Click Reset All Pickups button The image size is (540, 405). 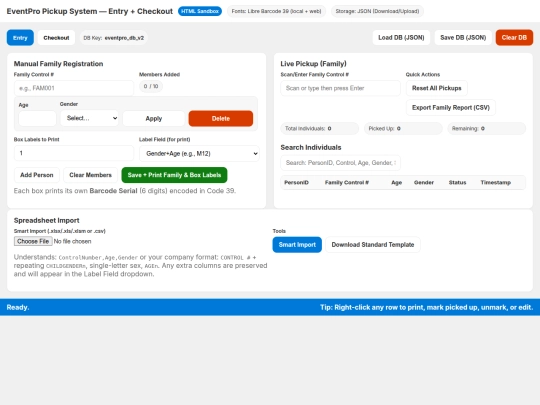point(436,88)
